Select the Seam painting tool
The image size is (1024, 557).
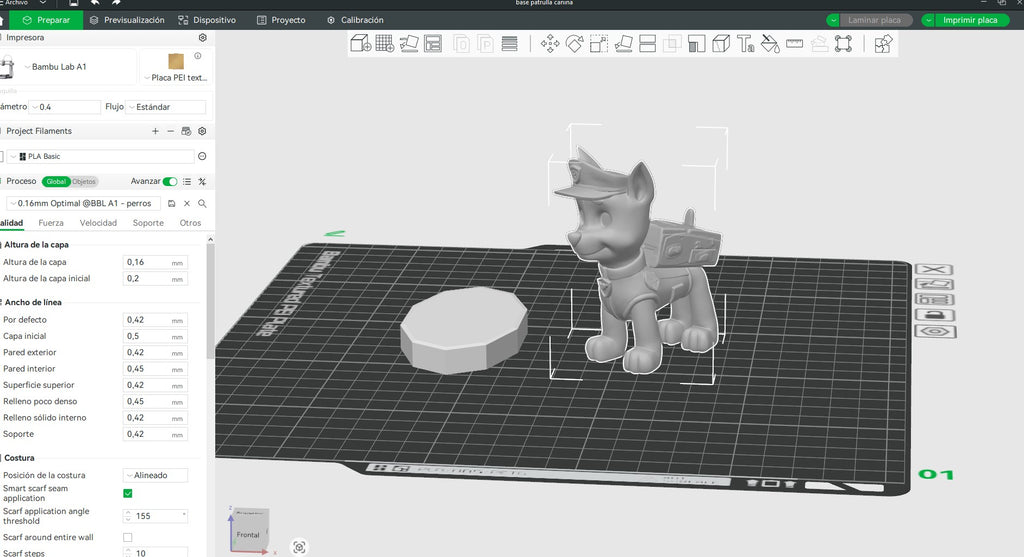point(721,44)
